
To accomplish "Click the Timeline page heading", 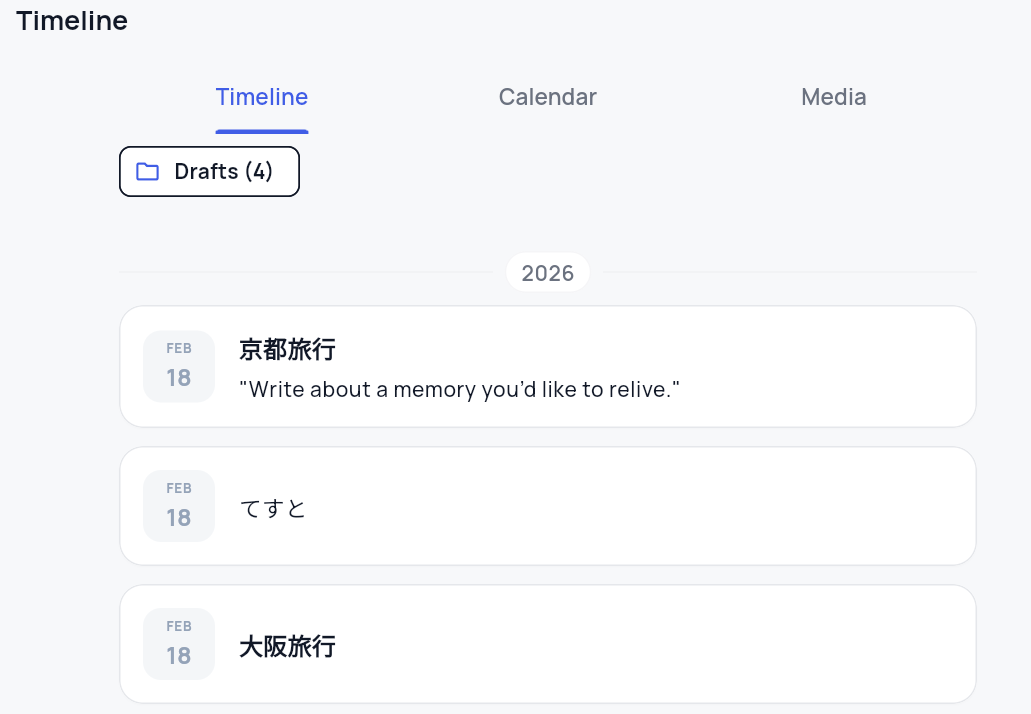I will [x=72, y=21].
